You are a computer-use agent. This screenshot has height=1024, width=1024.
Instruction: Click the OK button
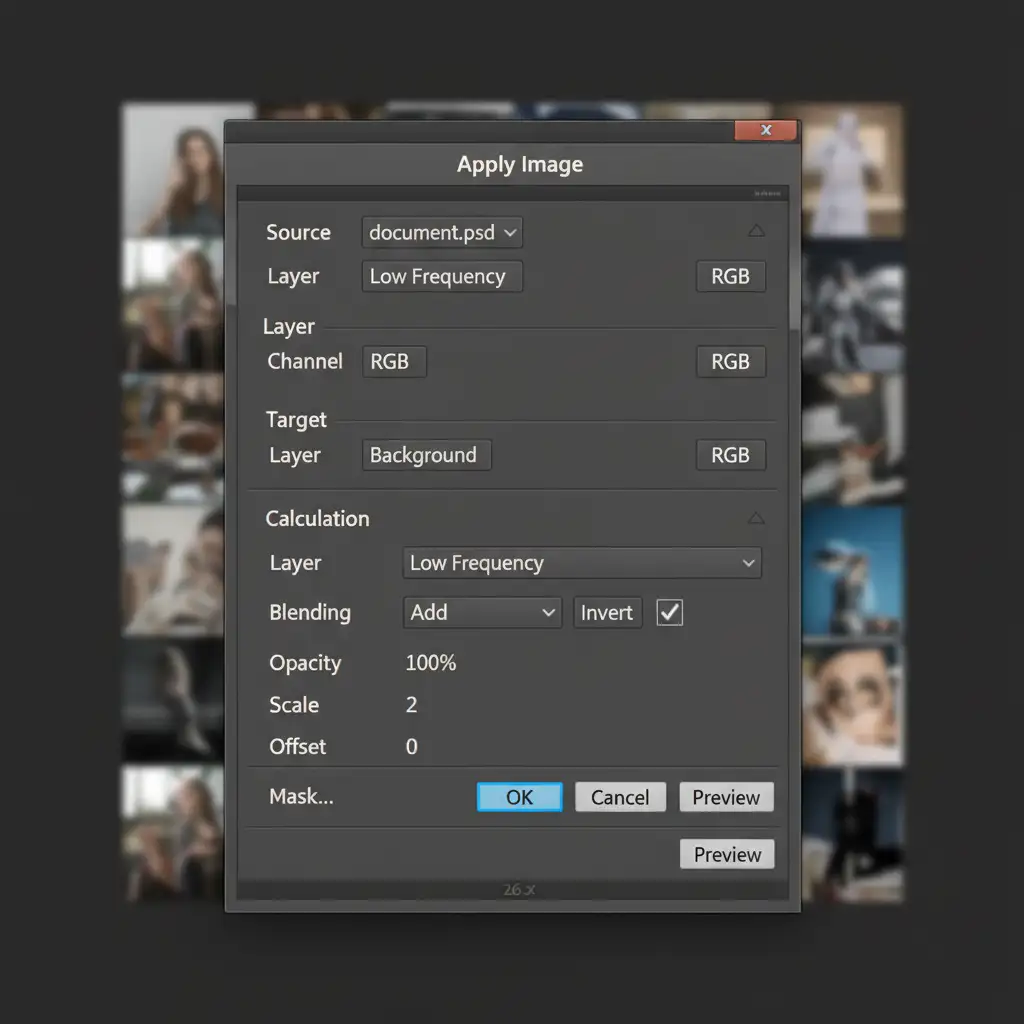(x=520, y=797)
